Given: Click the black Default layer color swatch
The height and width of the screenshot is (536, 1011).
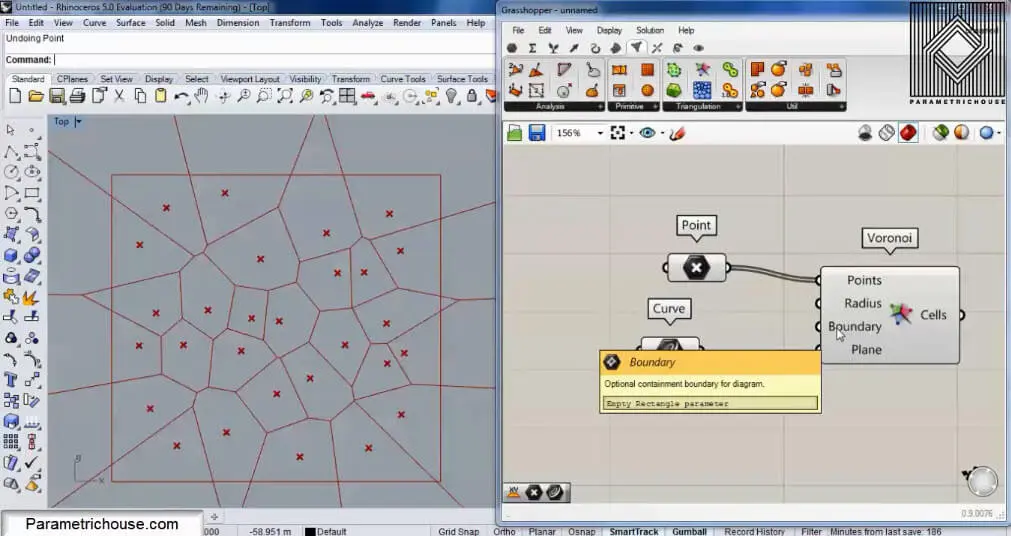Looking at the screenshot, I should tap(309, 531).
